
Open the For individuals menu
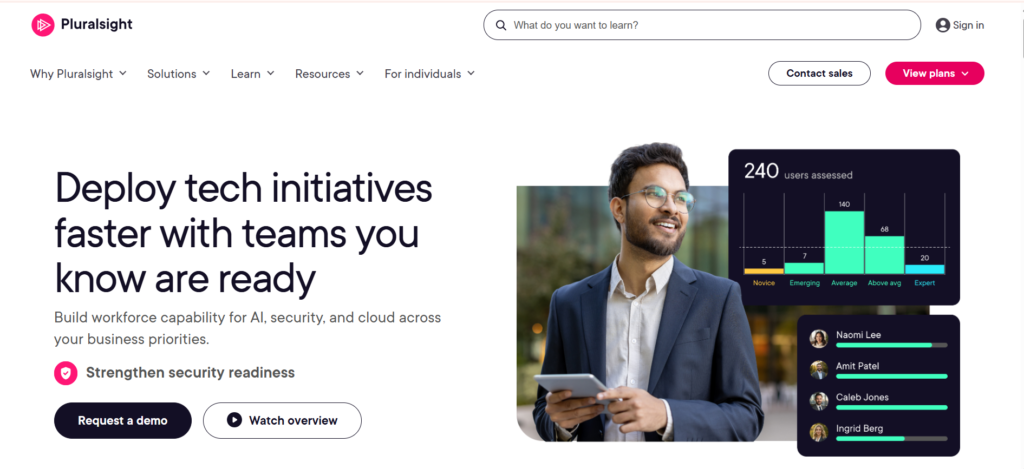point(430,74)
